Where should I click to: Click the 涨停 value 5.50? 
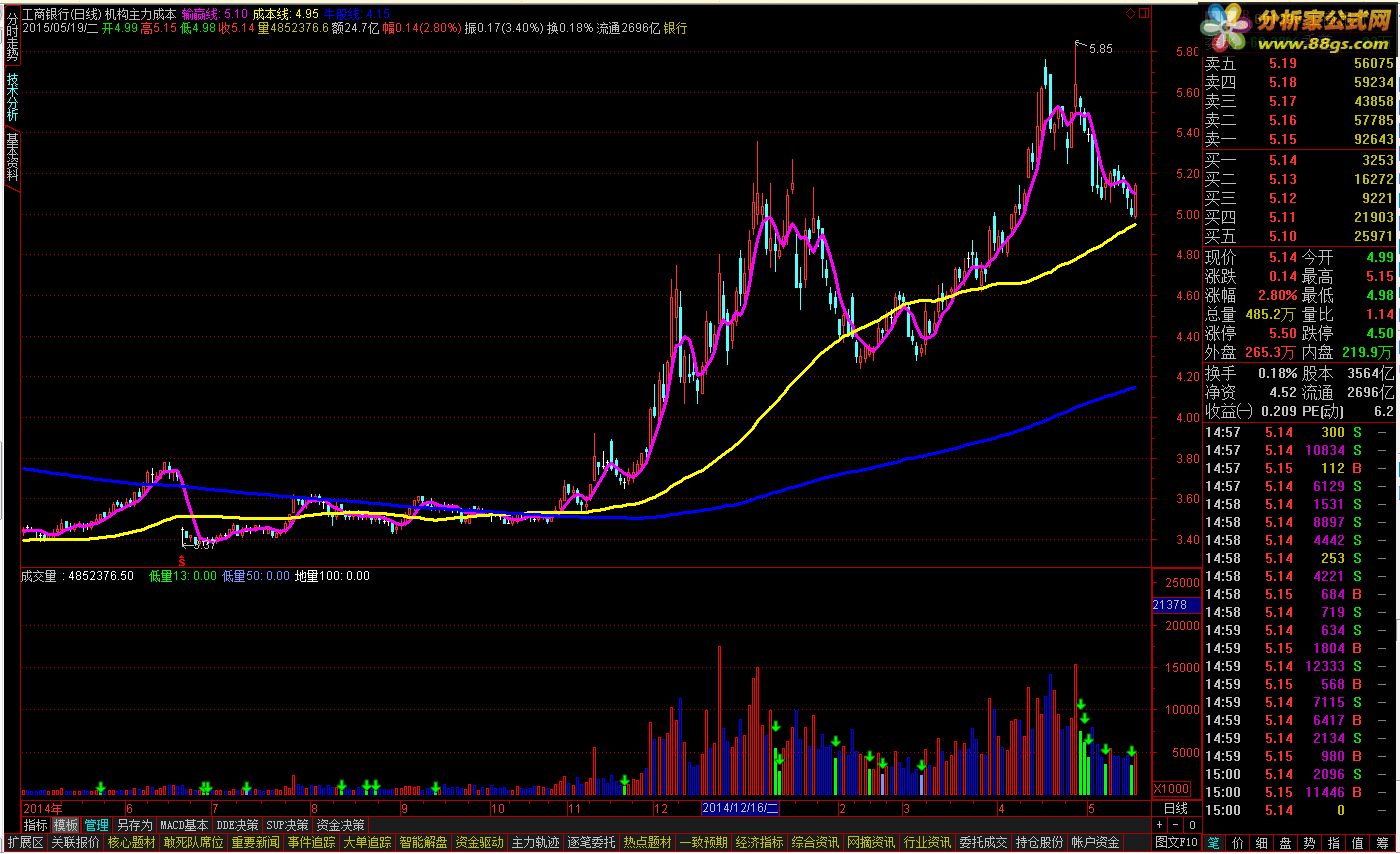(x=1283, y=333)
